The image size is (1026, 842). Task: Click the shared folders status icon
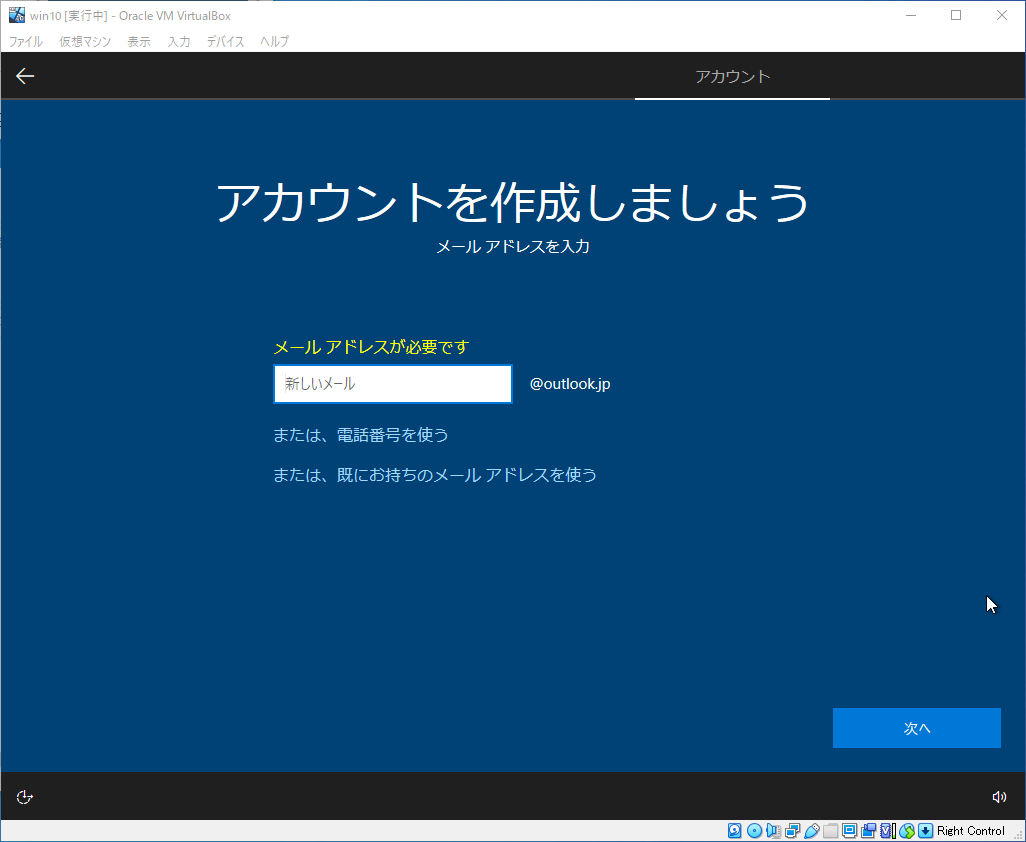pos(830,831)
